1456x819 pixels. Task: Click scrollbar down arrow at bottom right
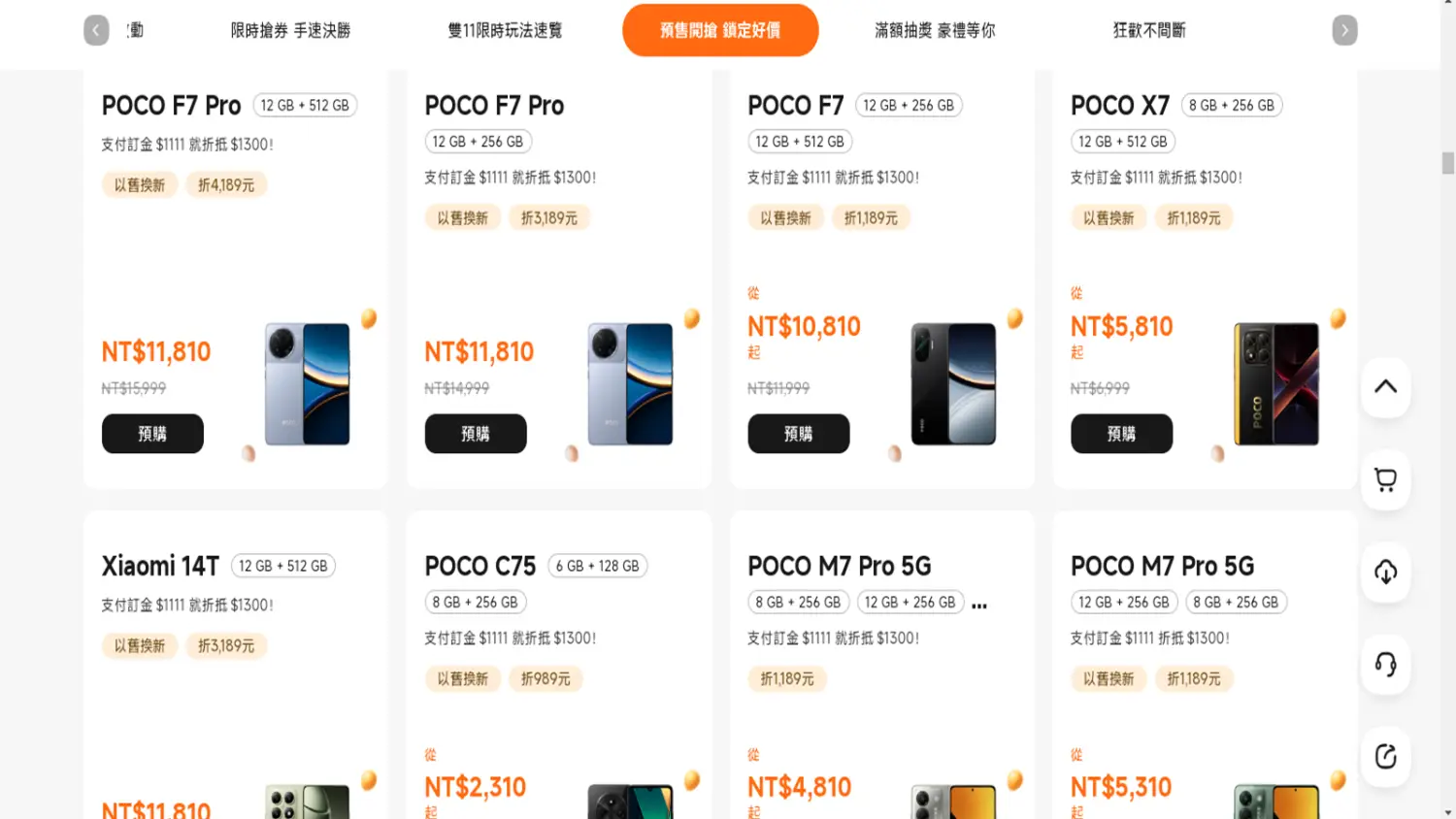tap(1447, 812)
